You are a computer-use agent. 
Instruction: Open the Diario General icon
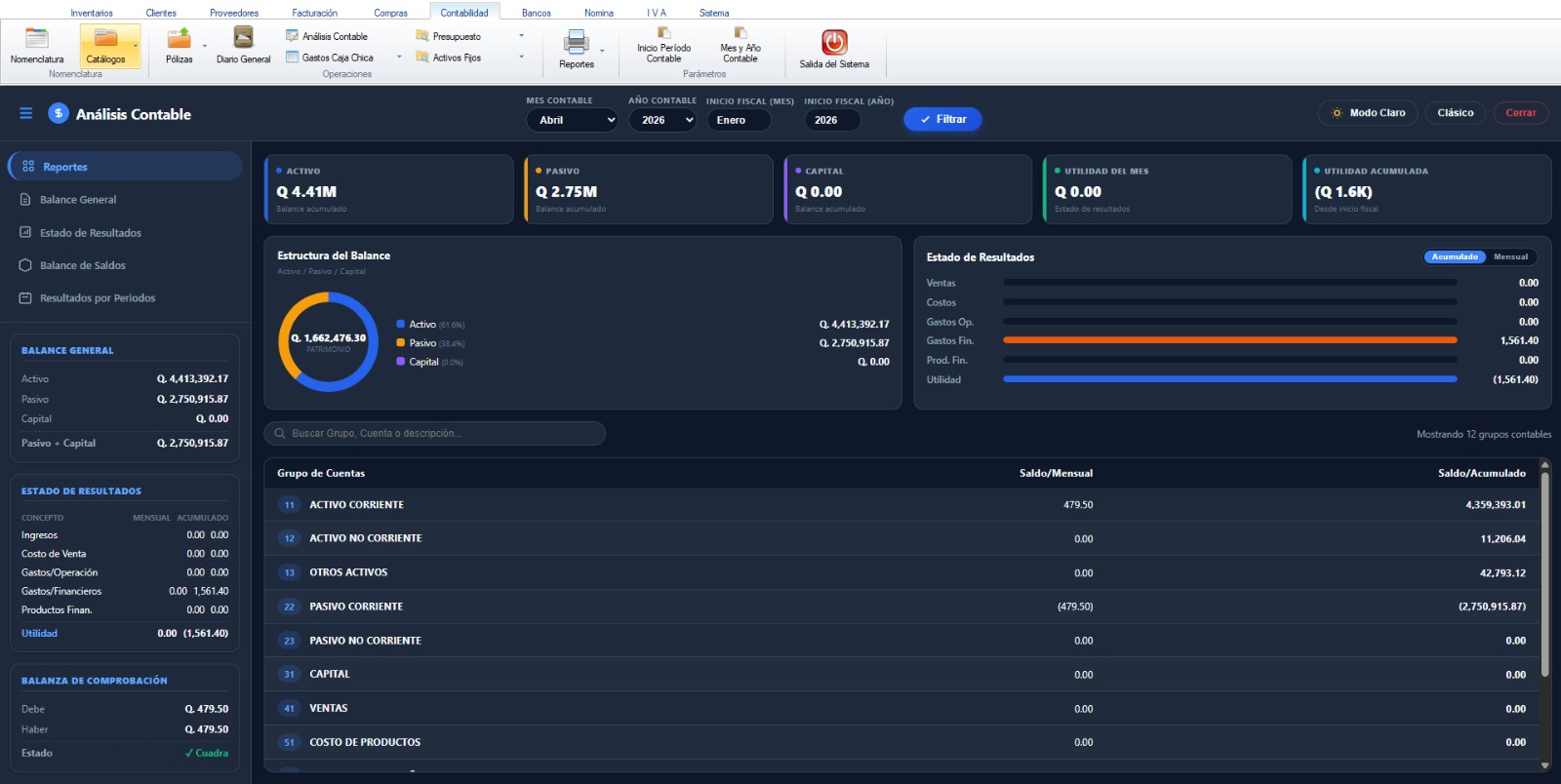pos(243,46)
